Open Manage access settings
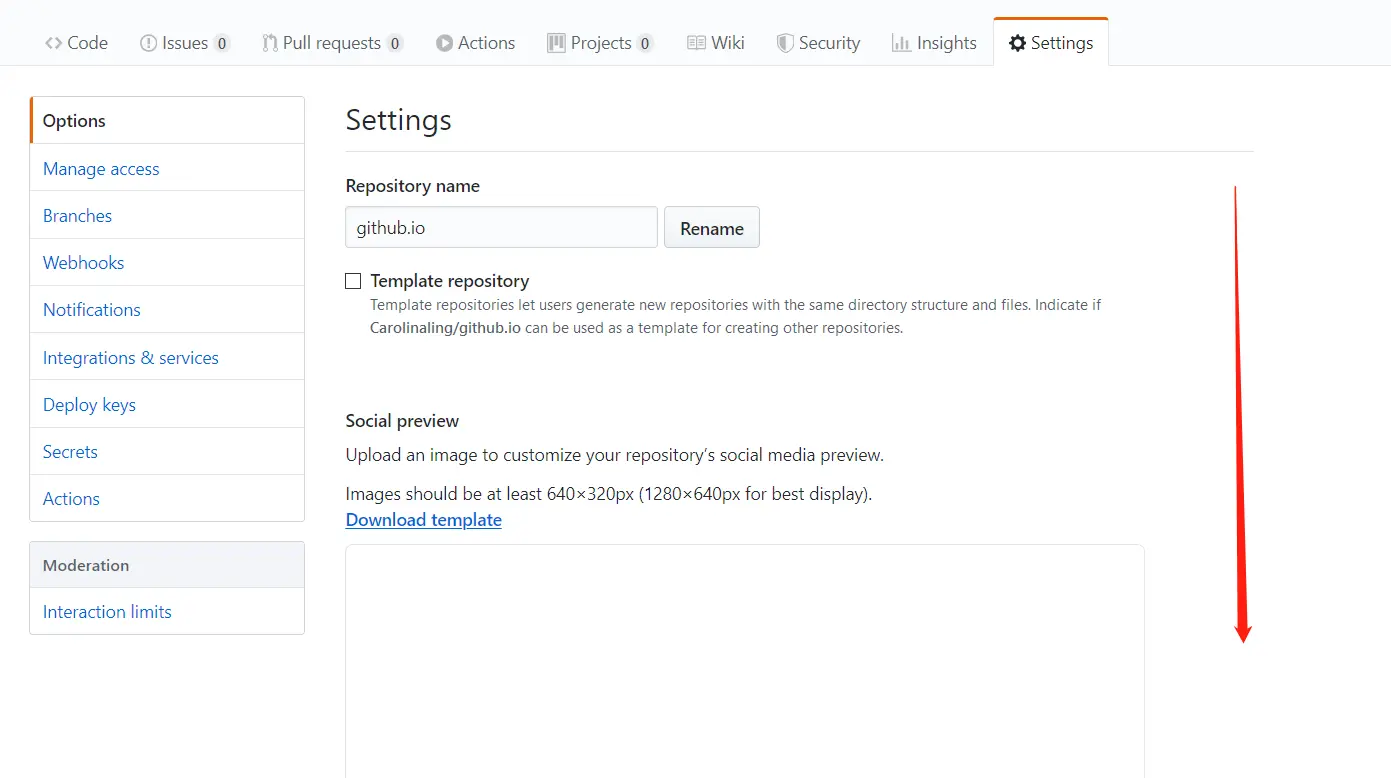This screenshot has width=1391, height=778. pyautogui.click(x=167, y=168)
